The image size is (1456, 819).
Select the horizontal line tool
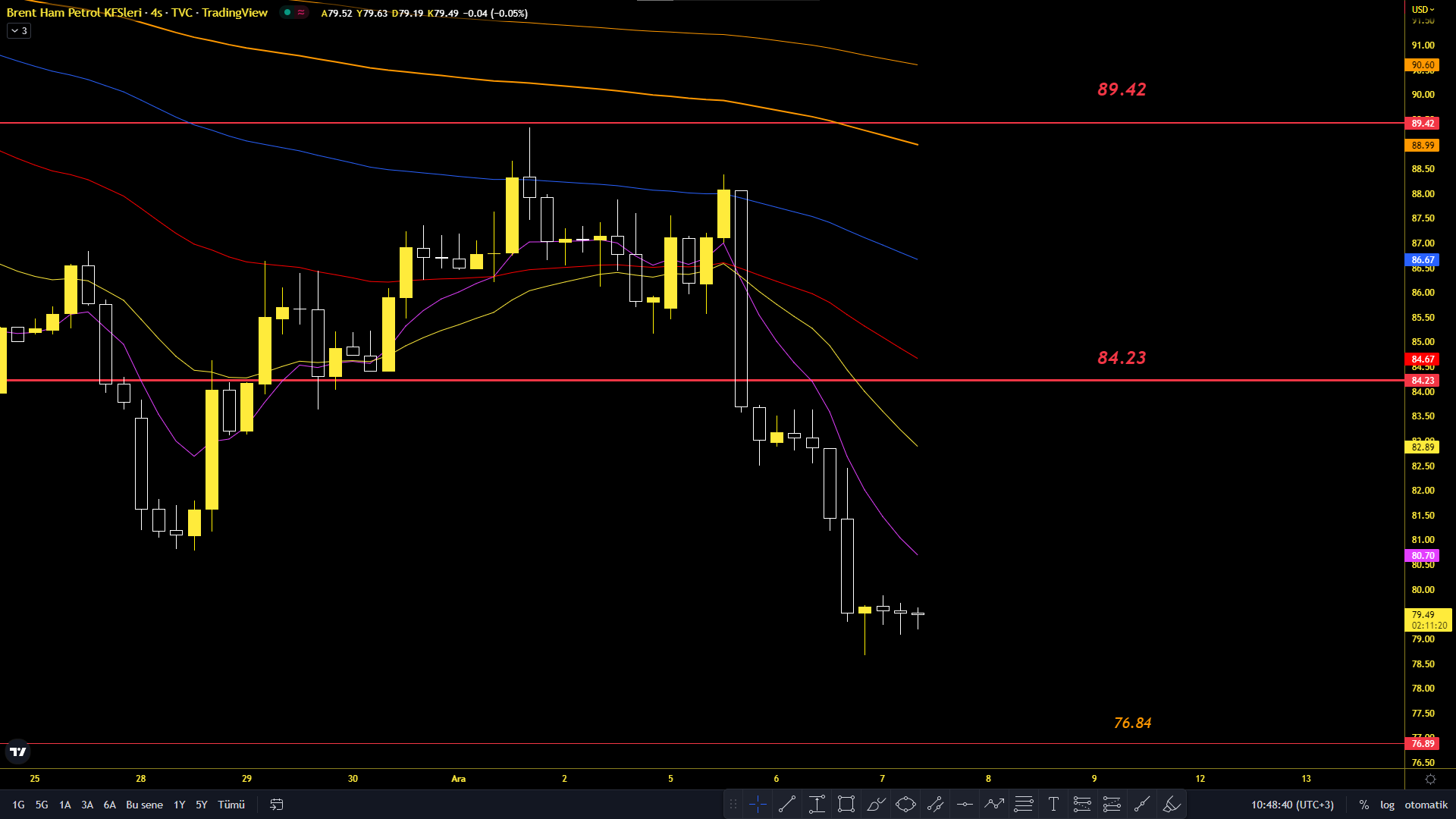pos(965,805)
